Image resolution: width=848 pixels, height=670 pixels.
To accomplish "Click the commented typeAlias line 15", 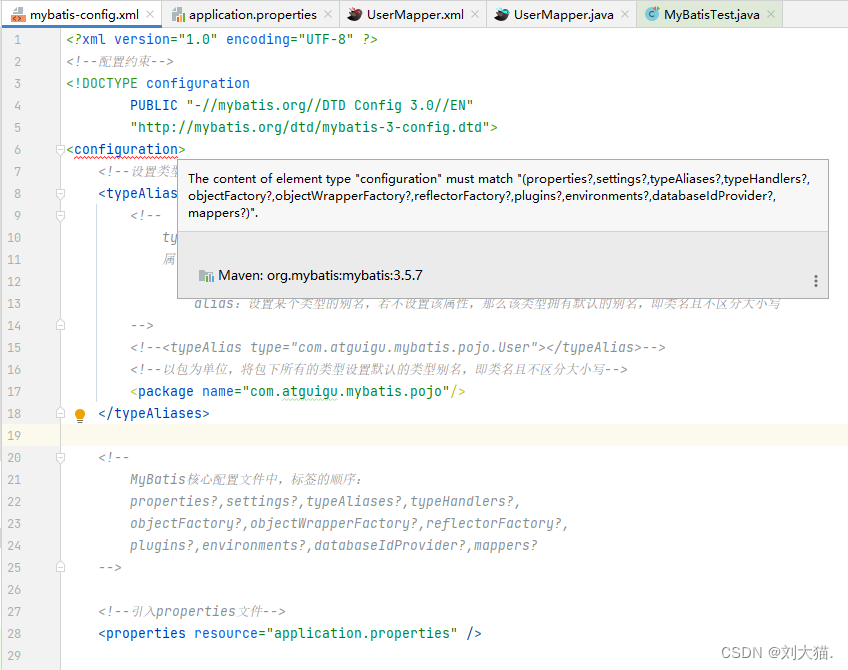I will tap(398, 348).
